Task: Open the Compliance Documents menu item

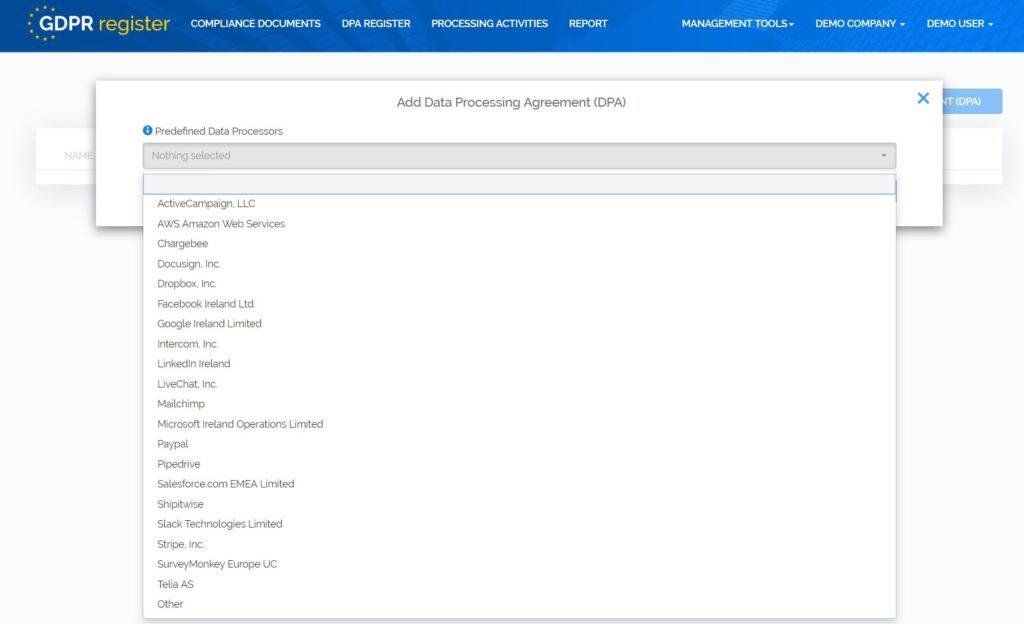Action: (255, 23)
